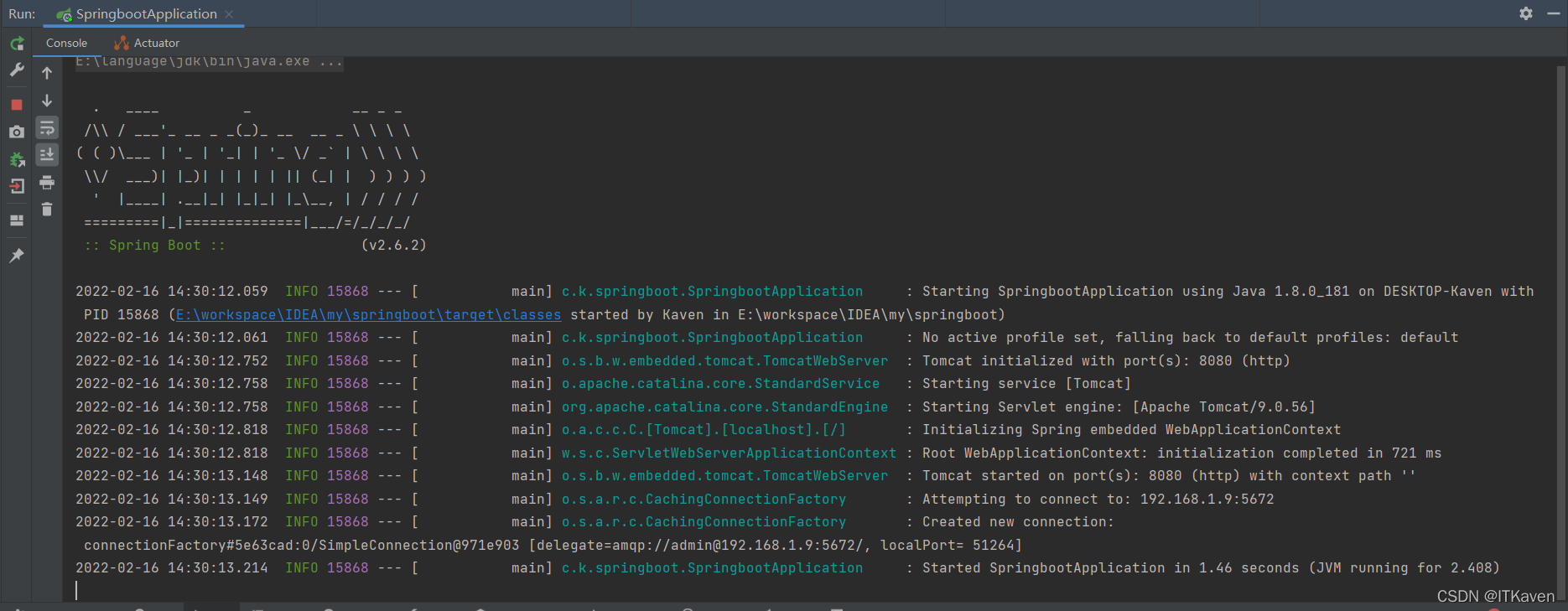Jump up the stack trace with up arrow
Screen dimensions: 1568x611
pos(47,73)
